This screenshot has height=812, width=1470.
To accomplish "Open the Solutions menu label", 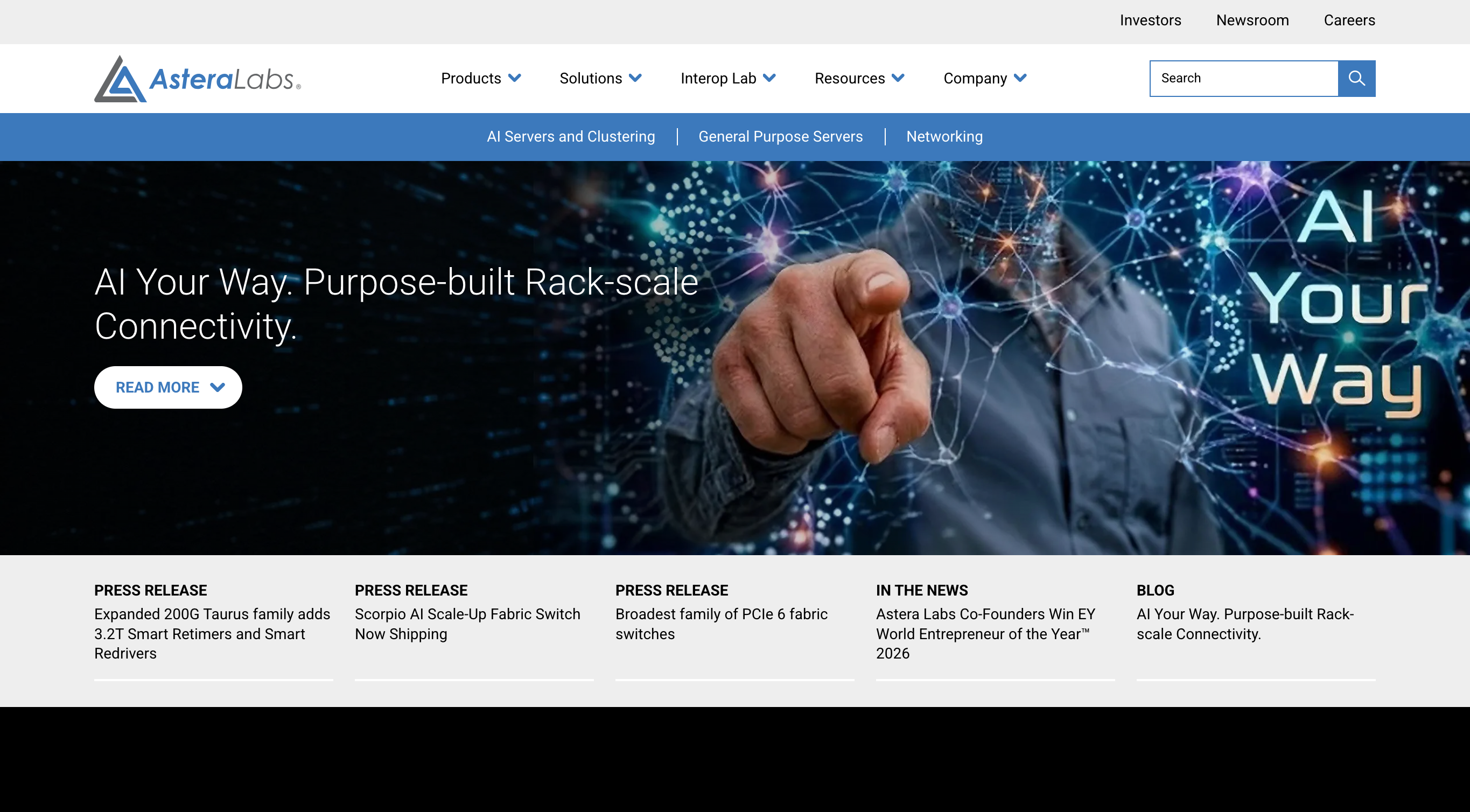I will 591,78.
